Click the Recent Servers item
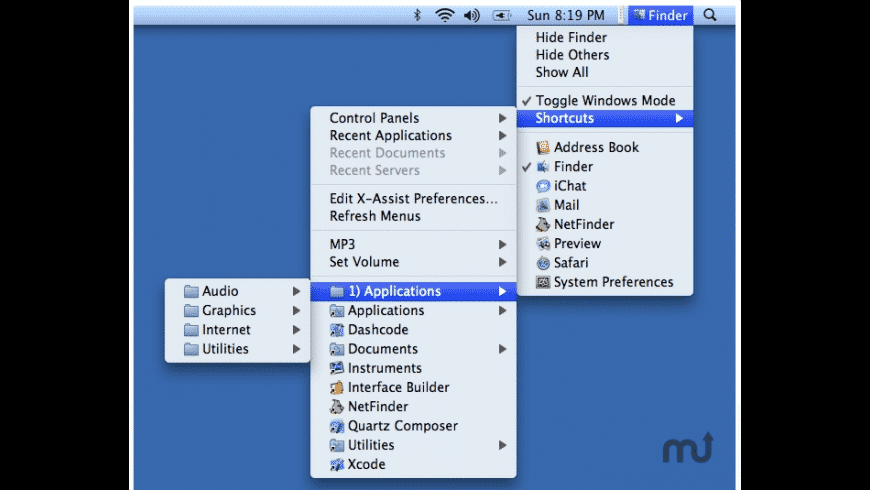Viewport: 870px width, 490px height. point(413,170)
